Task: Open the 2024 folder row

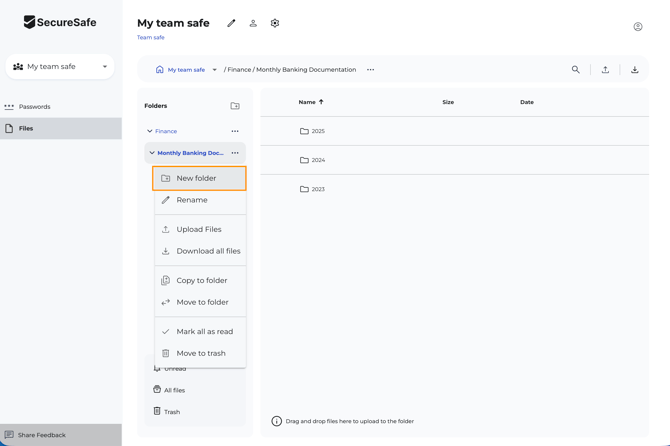Action: pos(318,160)
